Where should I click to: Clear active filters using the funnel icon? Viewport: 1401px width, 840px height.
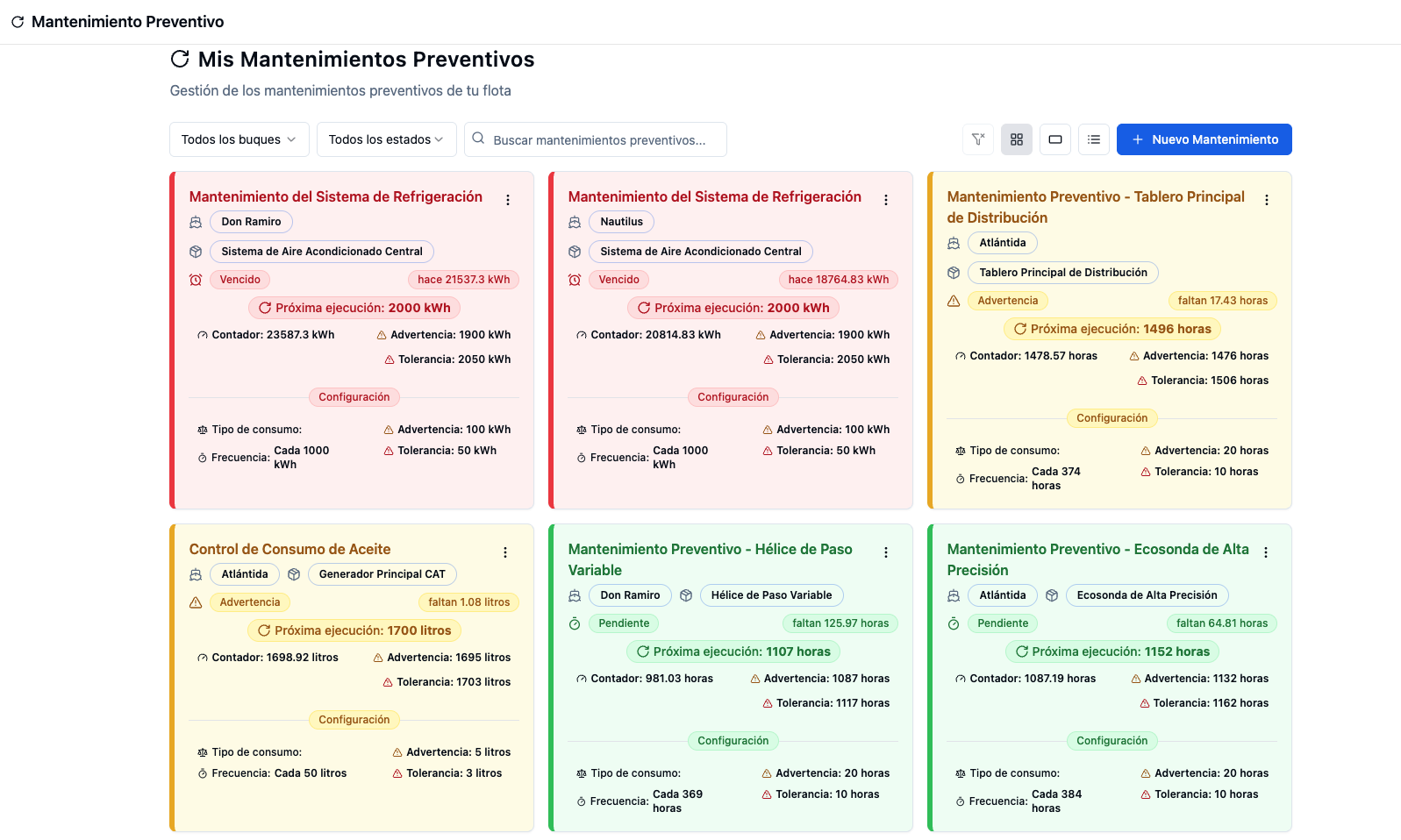[x=977, y=139]
